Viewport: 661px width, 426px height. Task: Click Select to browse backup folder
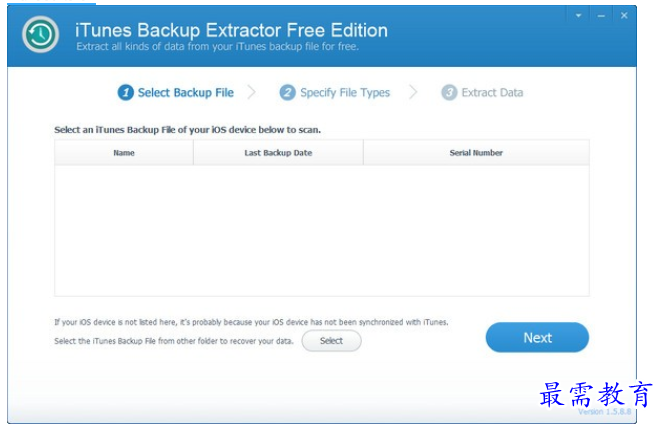pos(331,340)
